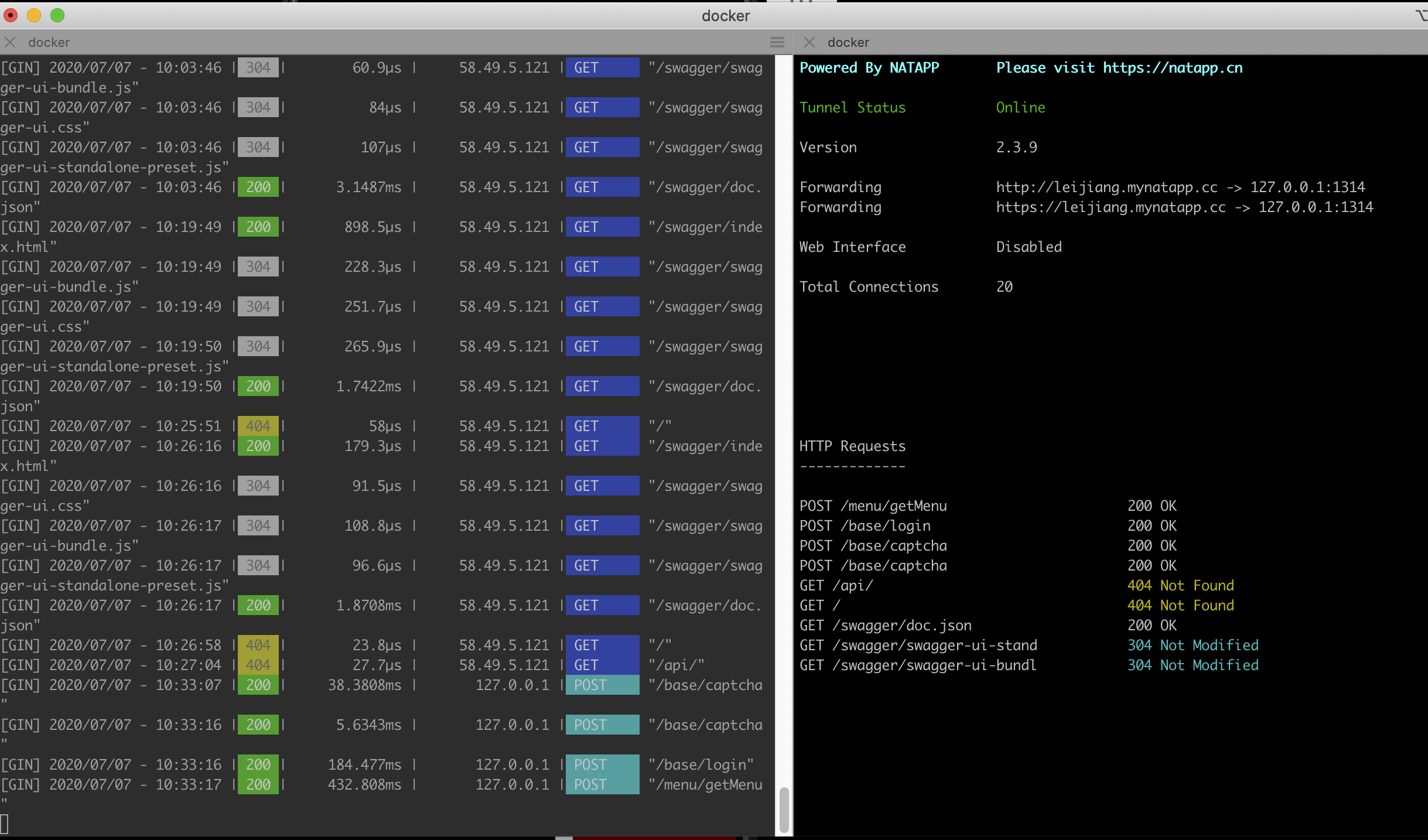Image resolution: width=1428 pixels, height=840 pixels.
Task: Click the yellow minimize traffic light
Action: click(x=33, y=16)
